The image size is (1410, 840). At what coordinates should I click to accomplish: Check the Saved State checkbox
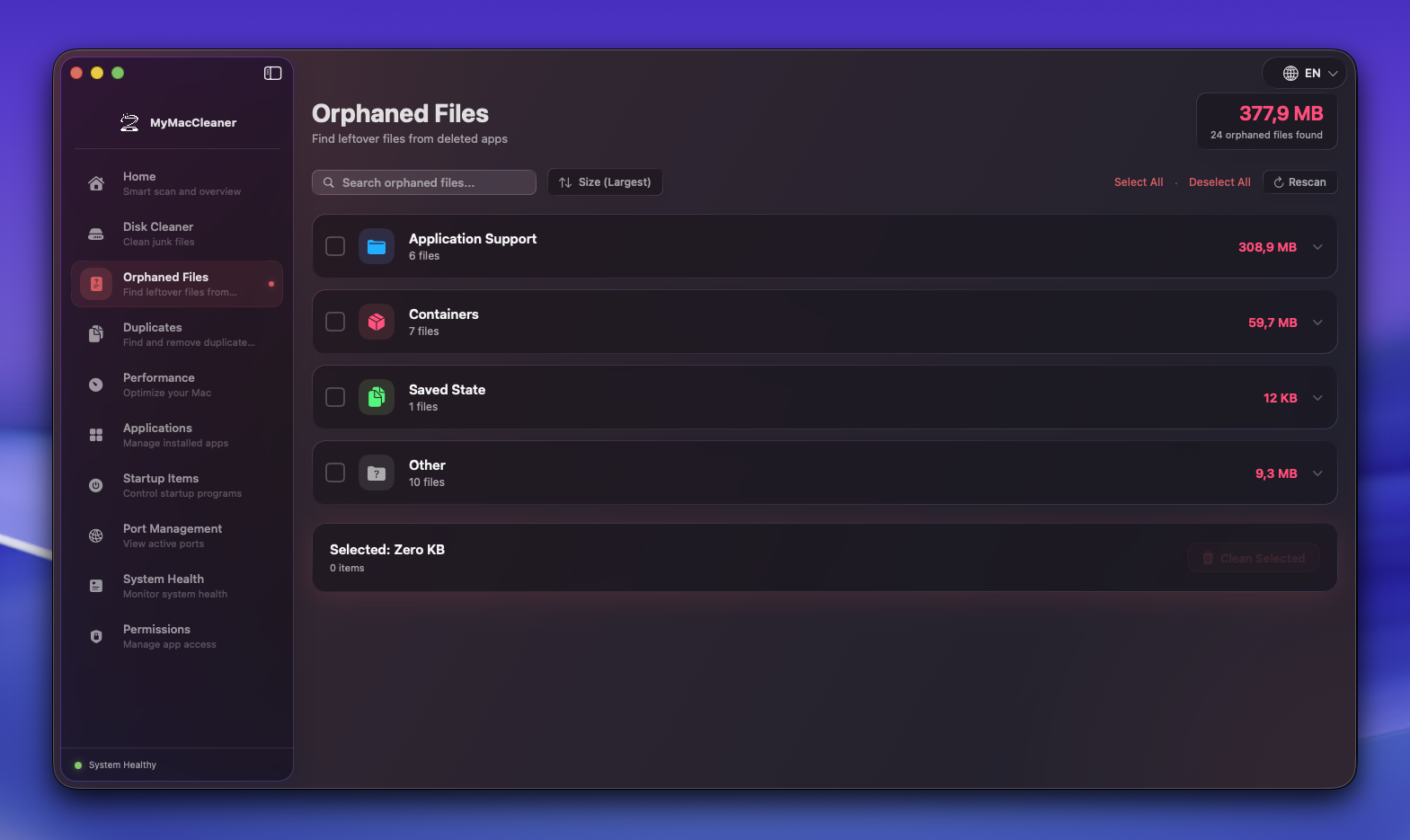[335, 397]
